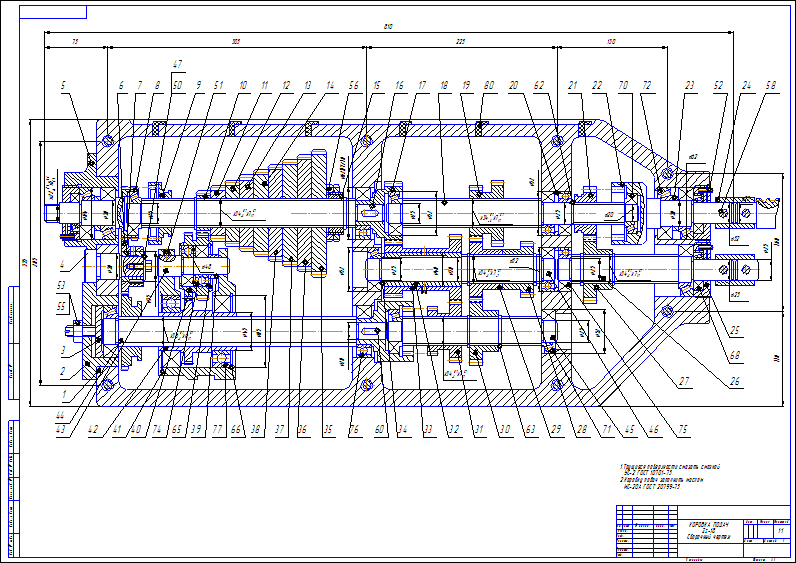The height and width of the screenshot is (563, 796).
Task: Select part callout number 53
Action: [61, 286]
